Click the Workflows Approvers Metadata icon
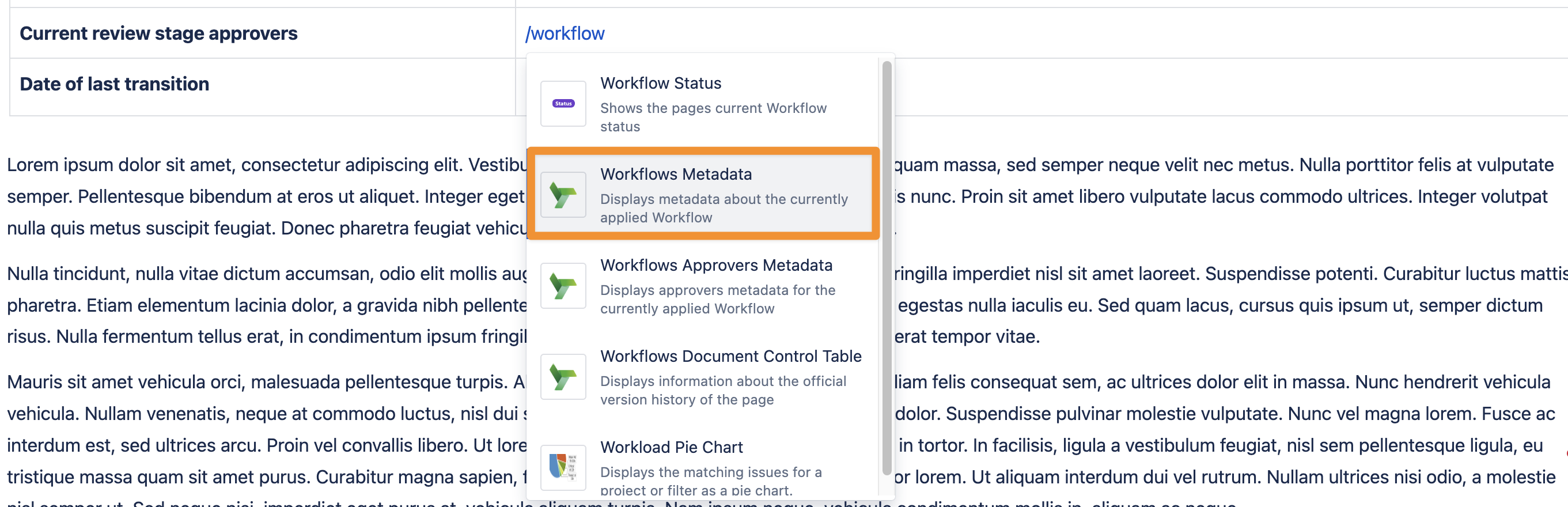The height and width of the screenshot is (507, 1568). coord(563,285)
